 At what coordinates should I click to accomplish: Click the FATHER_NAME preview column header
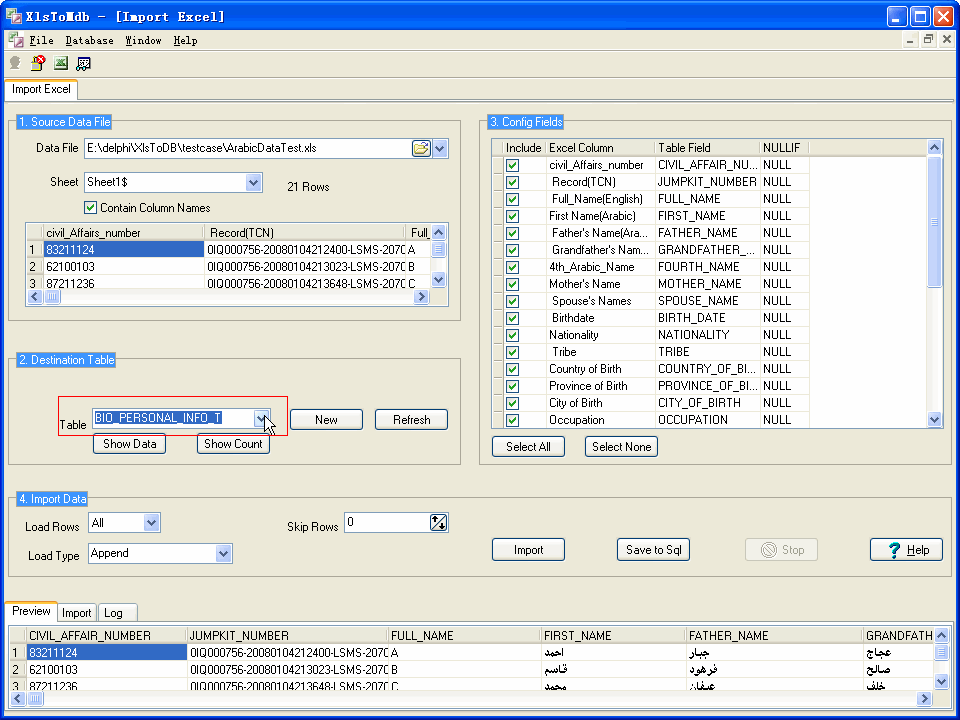pyautogui.click(x=774, y=636)
